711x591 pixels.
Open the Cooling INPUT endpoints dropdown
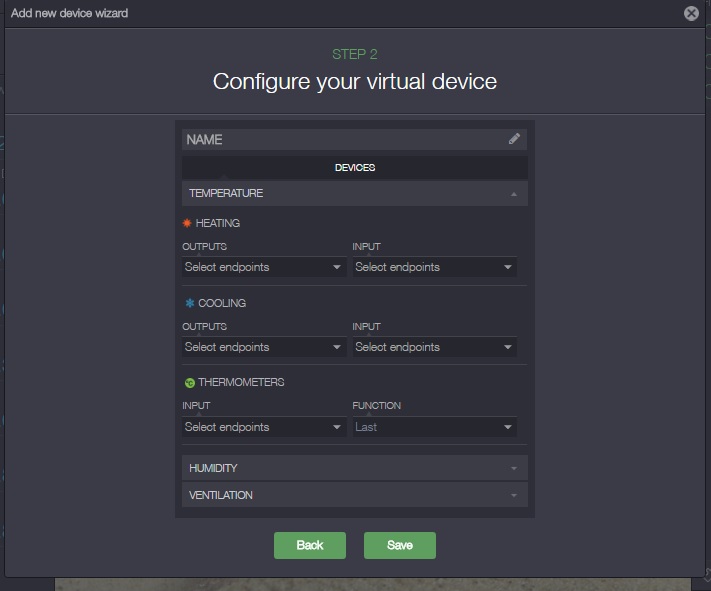[x=434, y=347]
